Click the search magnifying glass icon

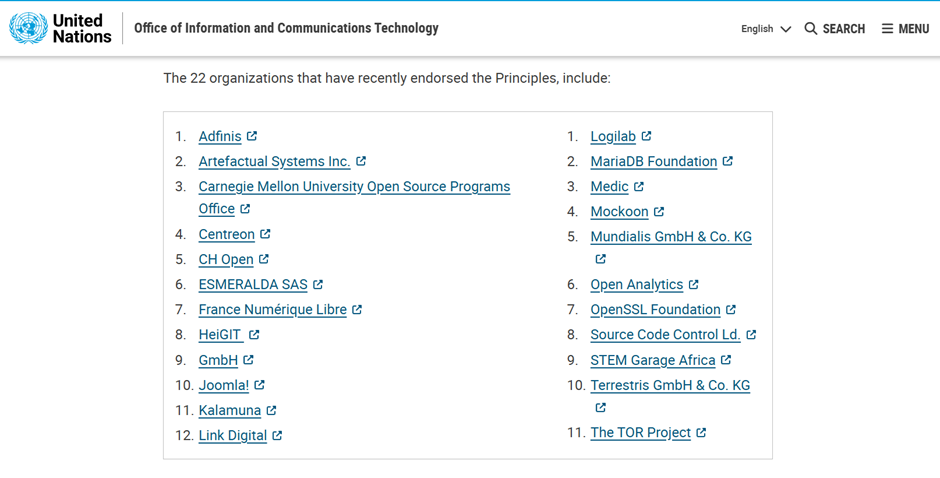tap(811, 28)
